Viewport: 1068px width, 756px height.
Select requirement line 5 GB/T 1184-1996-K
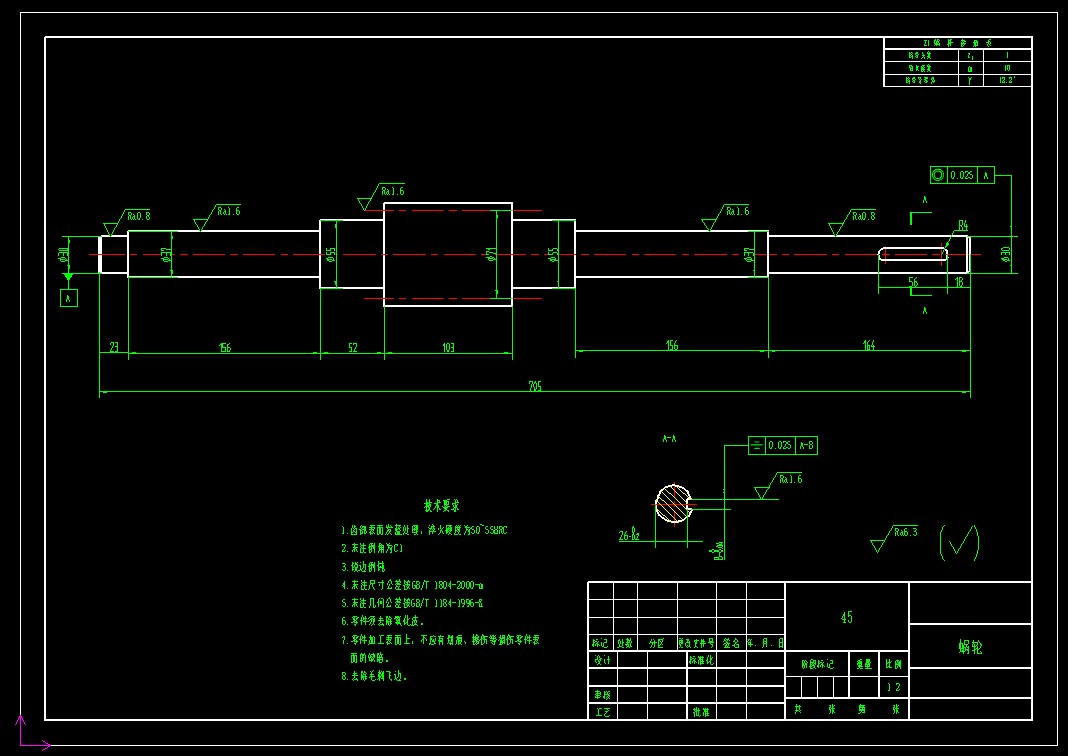tap(412, 603)
